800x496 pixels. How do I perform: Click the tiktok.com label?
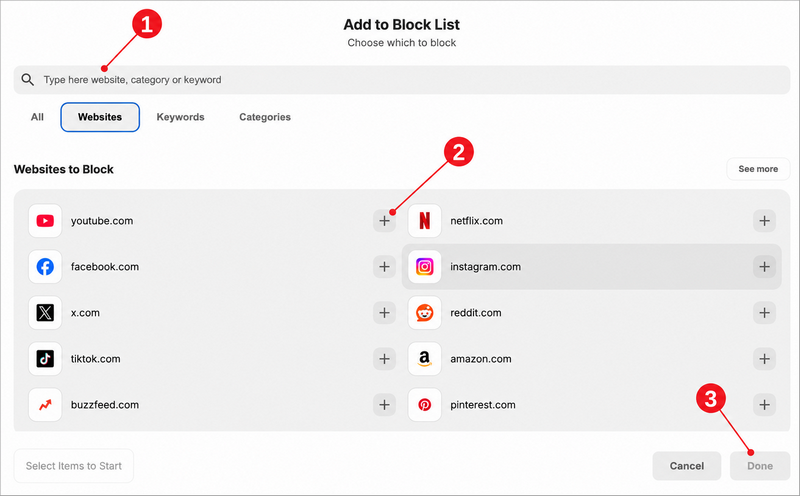[x=95, y=359]
